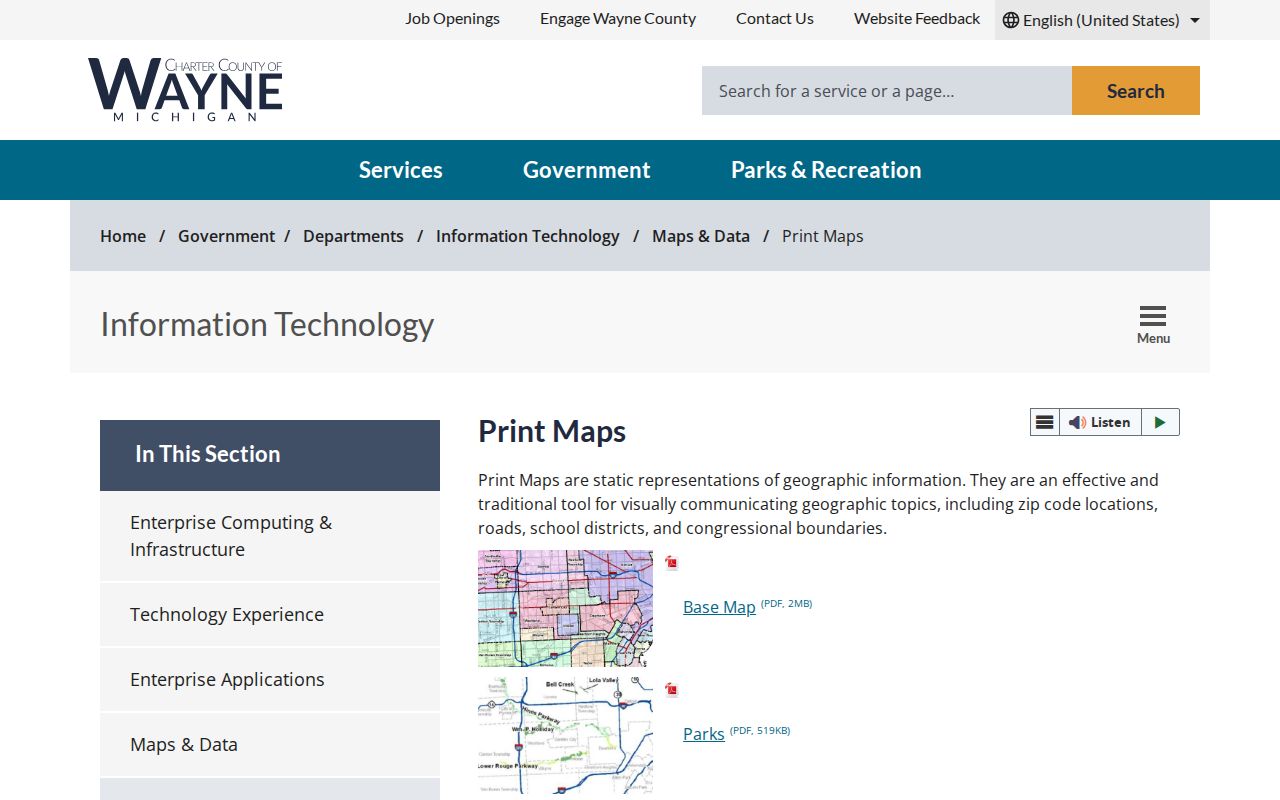This screenshot has height=800, width=1280.
Task: Focus the search for a service field
Action: 887,91
